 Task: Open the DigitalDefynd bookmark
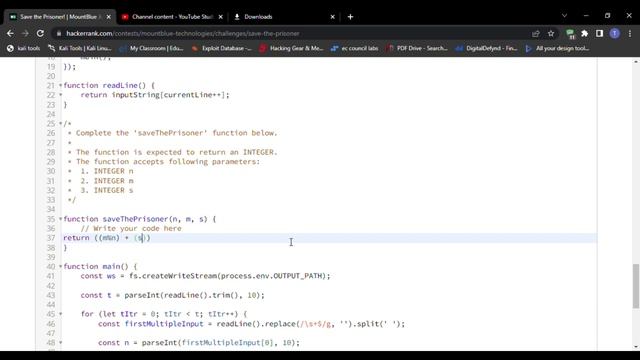point(487,48)
